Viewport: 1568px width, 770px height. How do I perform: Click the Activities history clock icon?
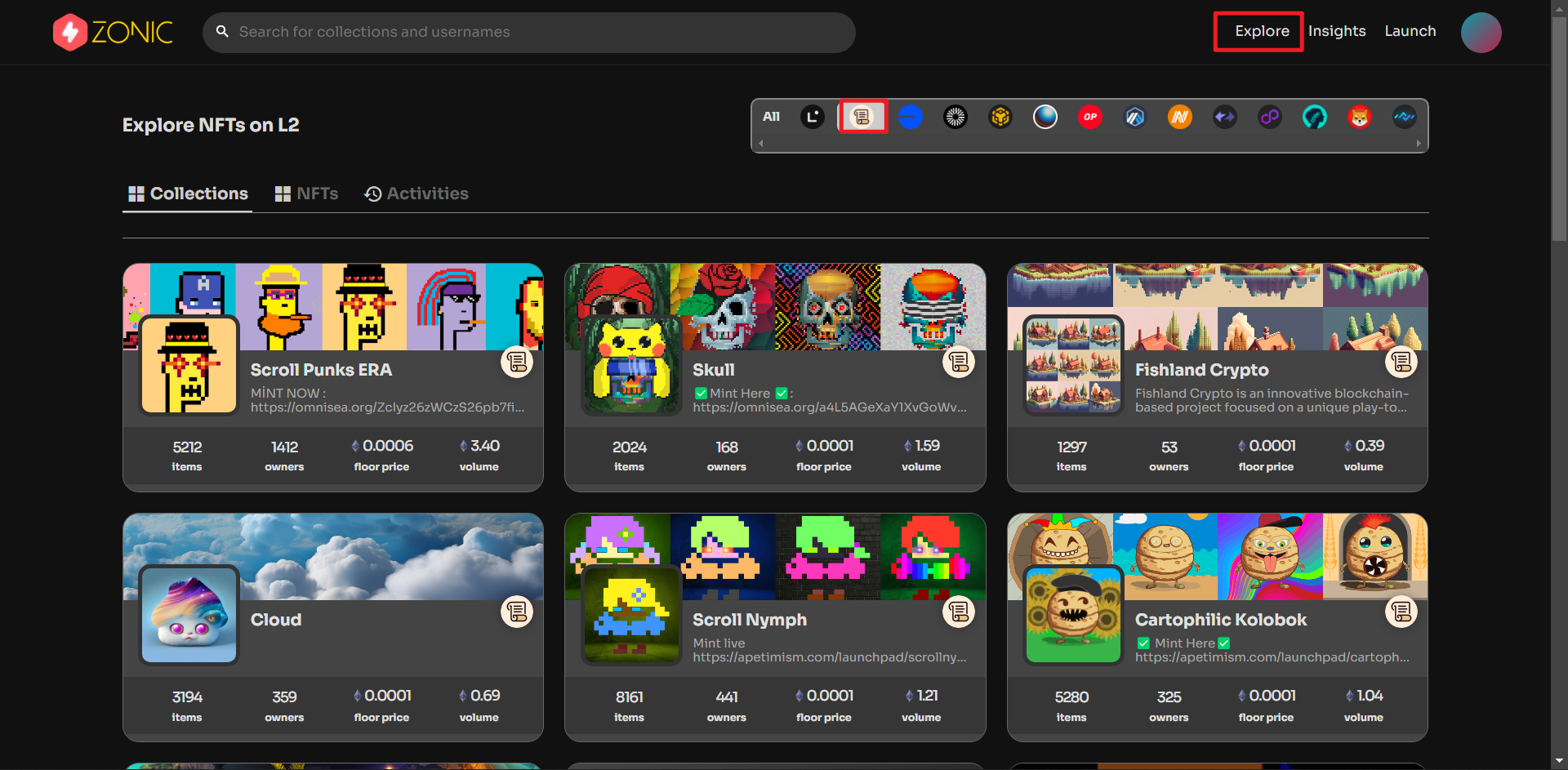click(x=373, y=194)
